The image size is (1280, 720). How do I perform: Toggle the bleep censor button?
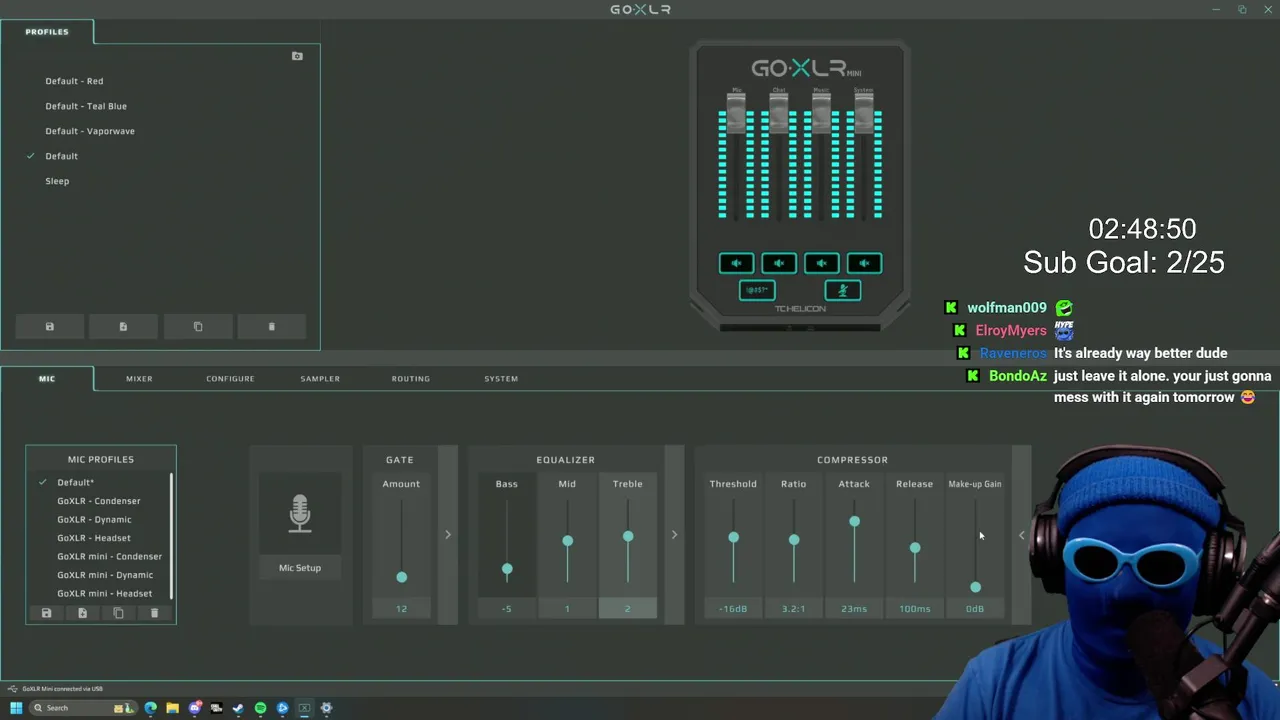pyautogui.click(x=757, y=290)
